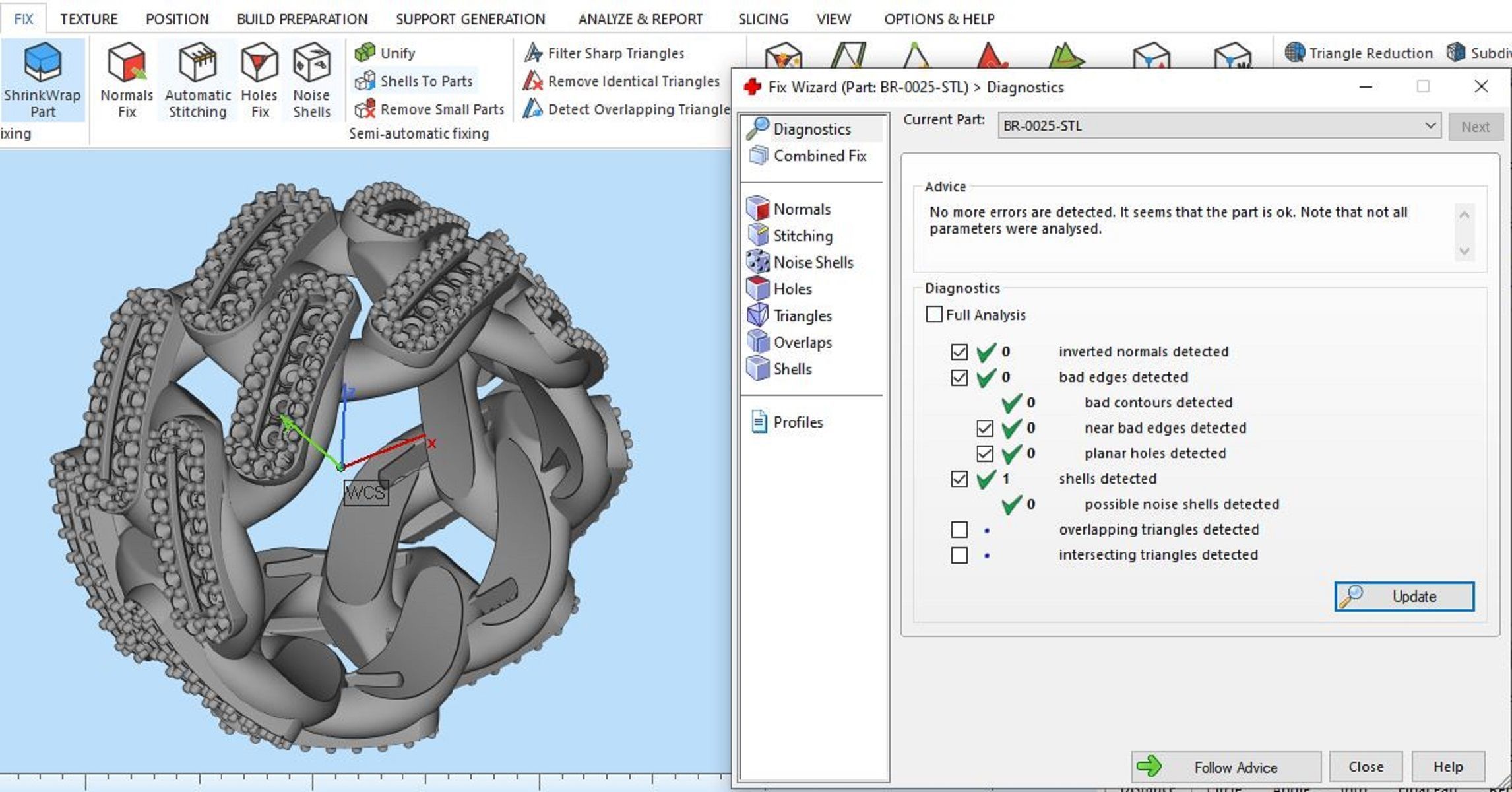Screen dimensions: 1512x792
Task: Open Stitching page in wizard sidebar
Action: [x=802, y=236]
